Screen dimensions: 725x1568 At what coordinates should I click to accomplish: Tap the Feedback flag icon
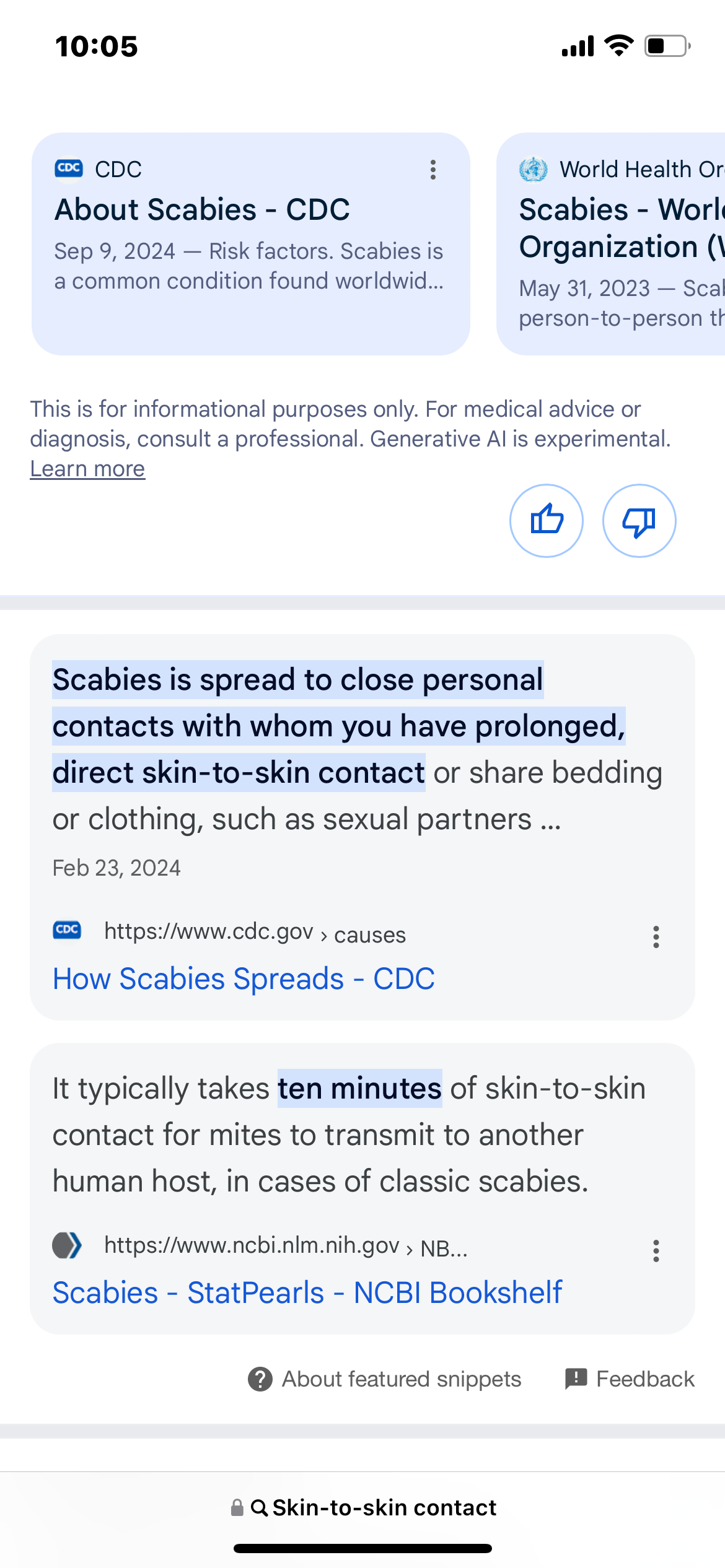click(x=576, y=1379)
